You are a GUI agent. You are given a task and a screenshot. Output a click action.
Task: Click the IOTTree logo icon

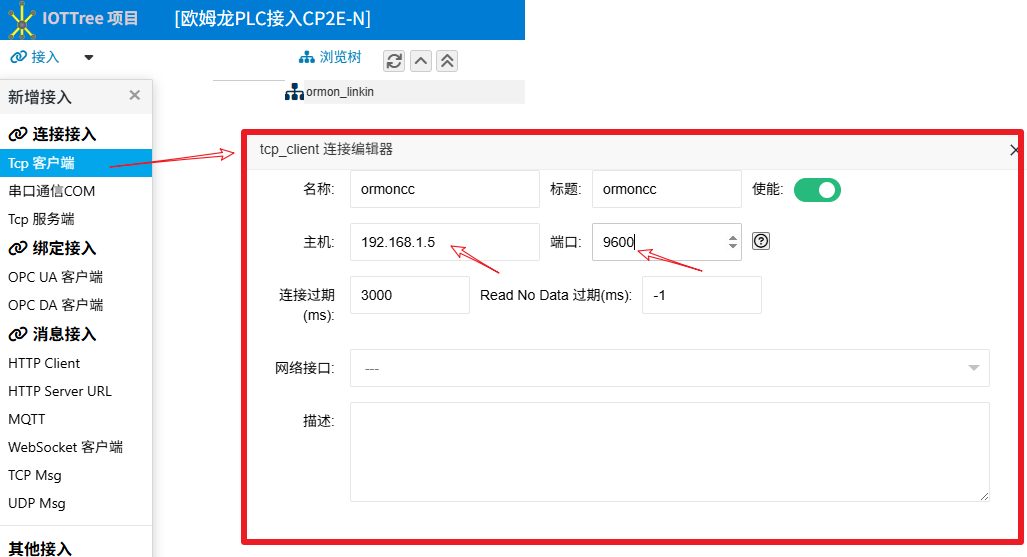click(x=22, y=20)
